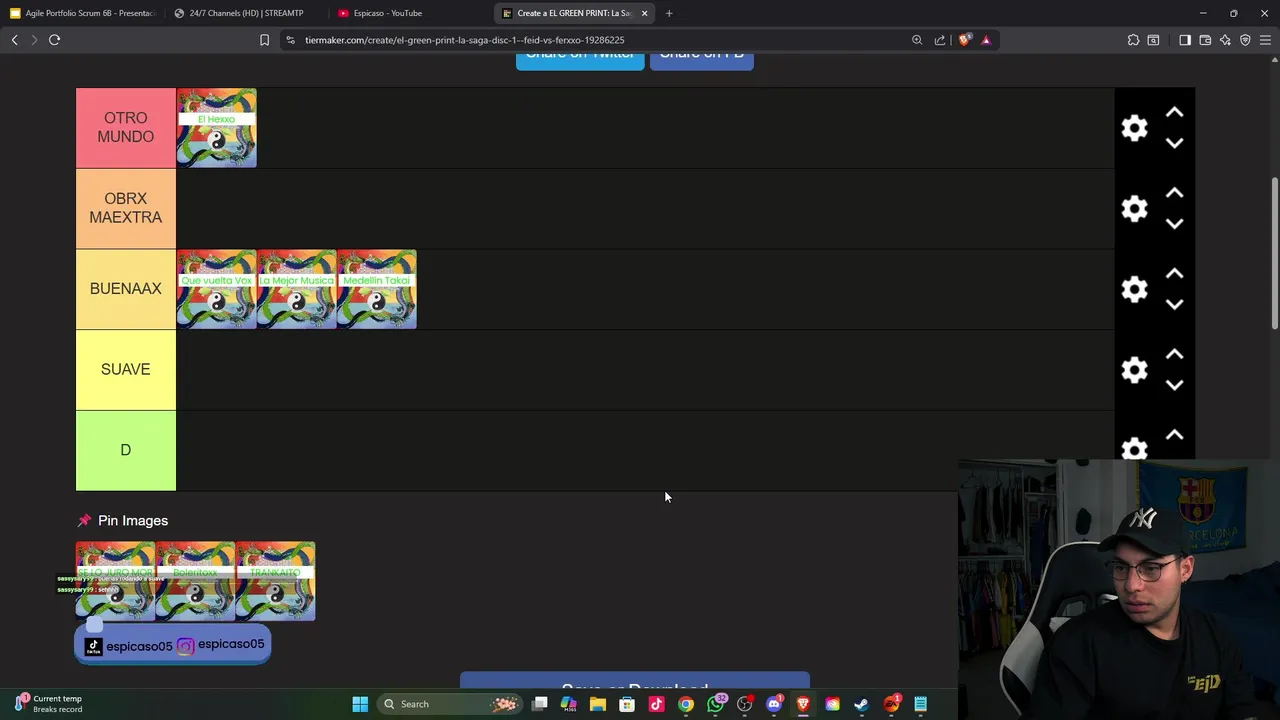The height and width of the screenshot is (720, 1280).
Task: Move SUAVE row up
Action: click(x=1174, y=355)
